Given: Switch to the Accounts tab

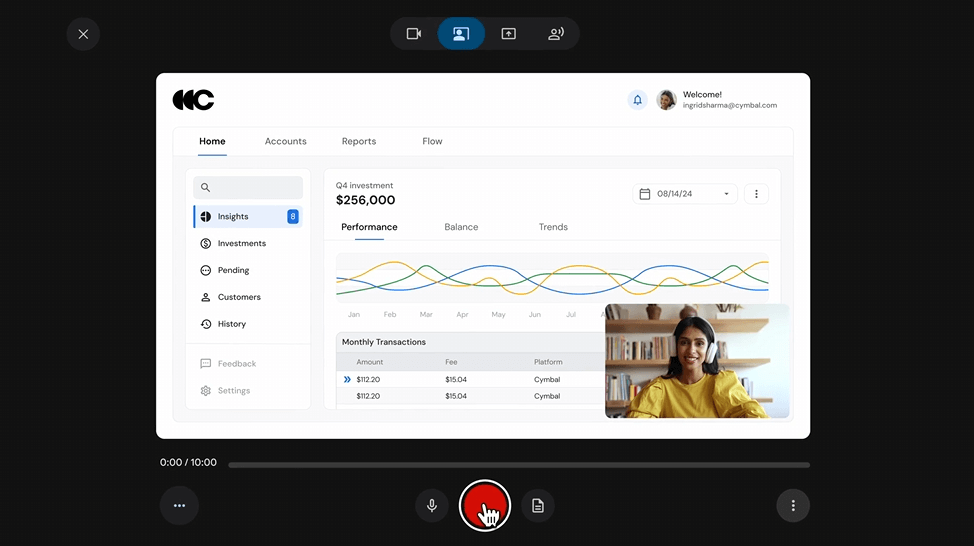Looking at the screenshot, I should (x=286, y=141).
